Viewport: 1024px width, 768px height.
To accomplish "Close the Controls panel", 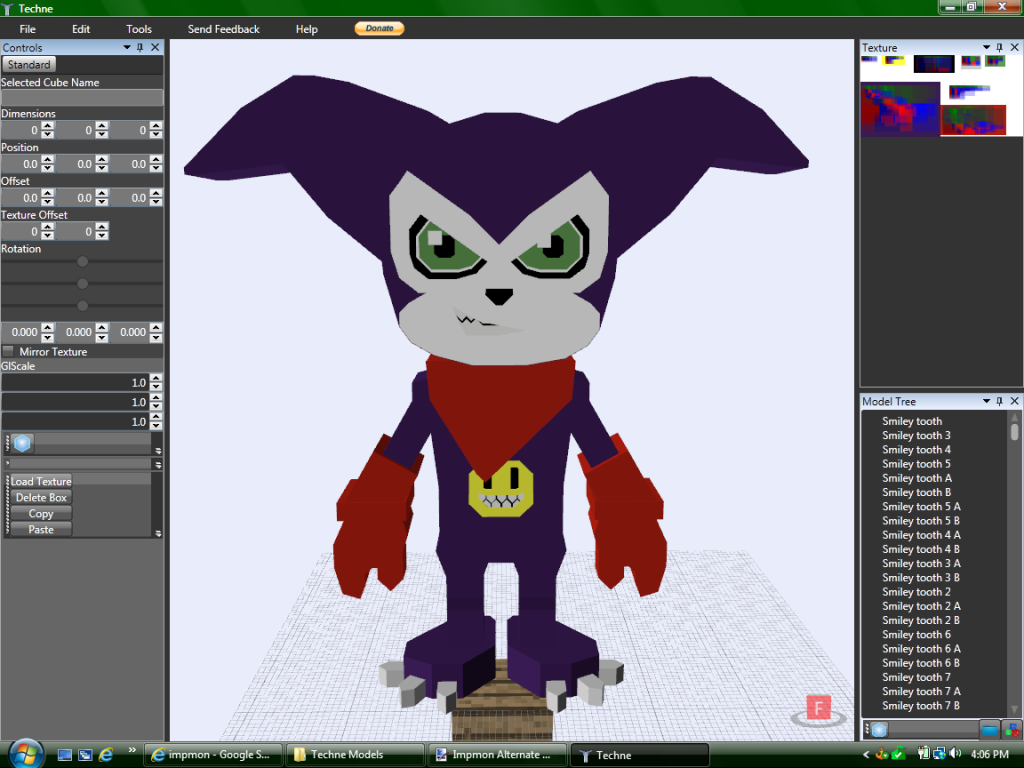I will 155,48.
